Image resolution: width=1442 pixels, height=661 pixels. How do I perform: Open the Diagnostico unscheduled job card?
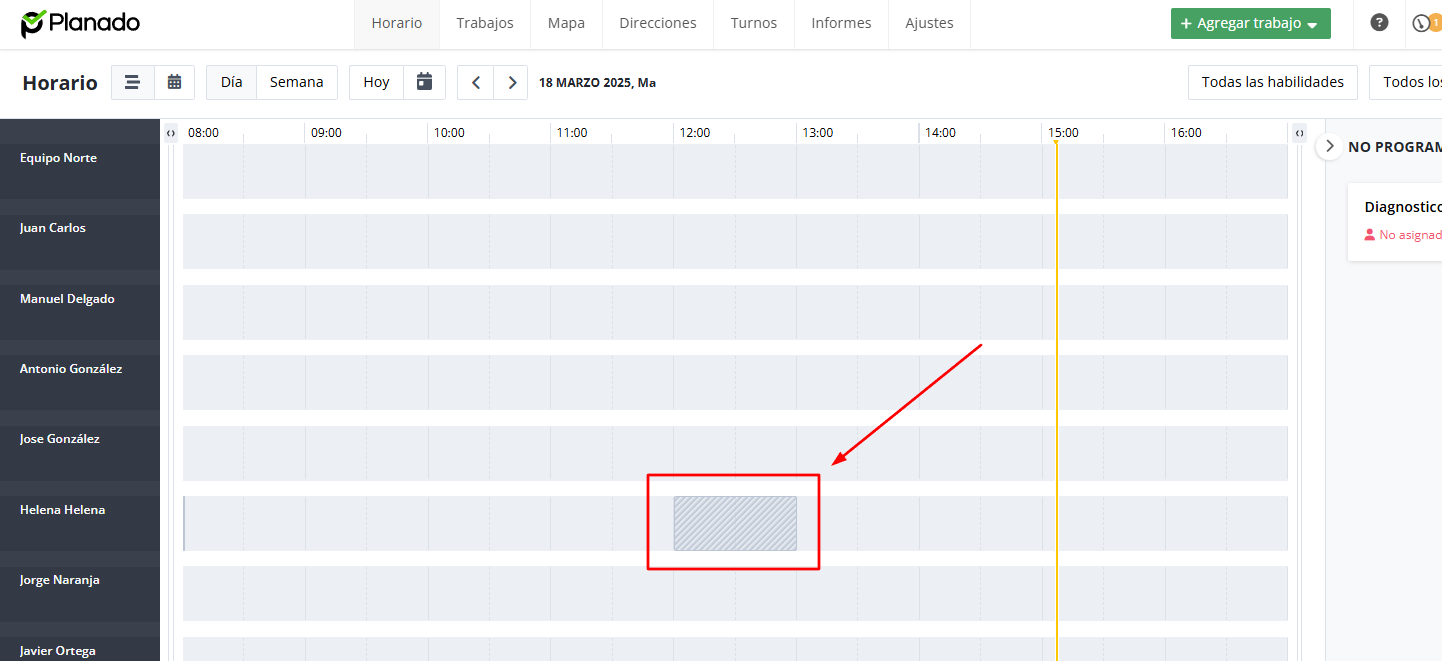[x=1395, y=222]
